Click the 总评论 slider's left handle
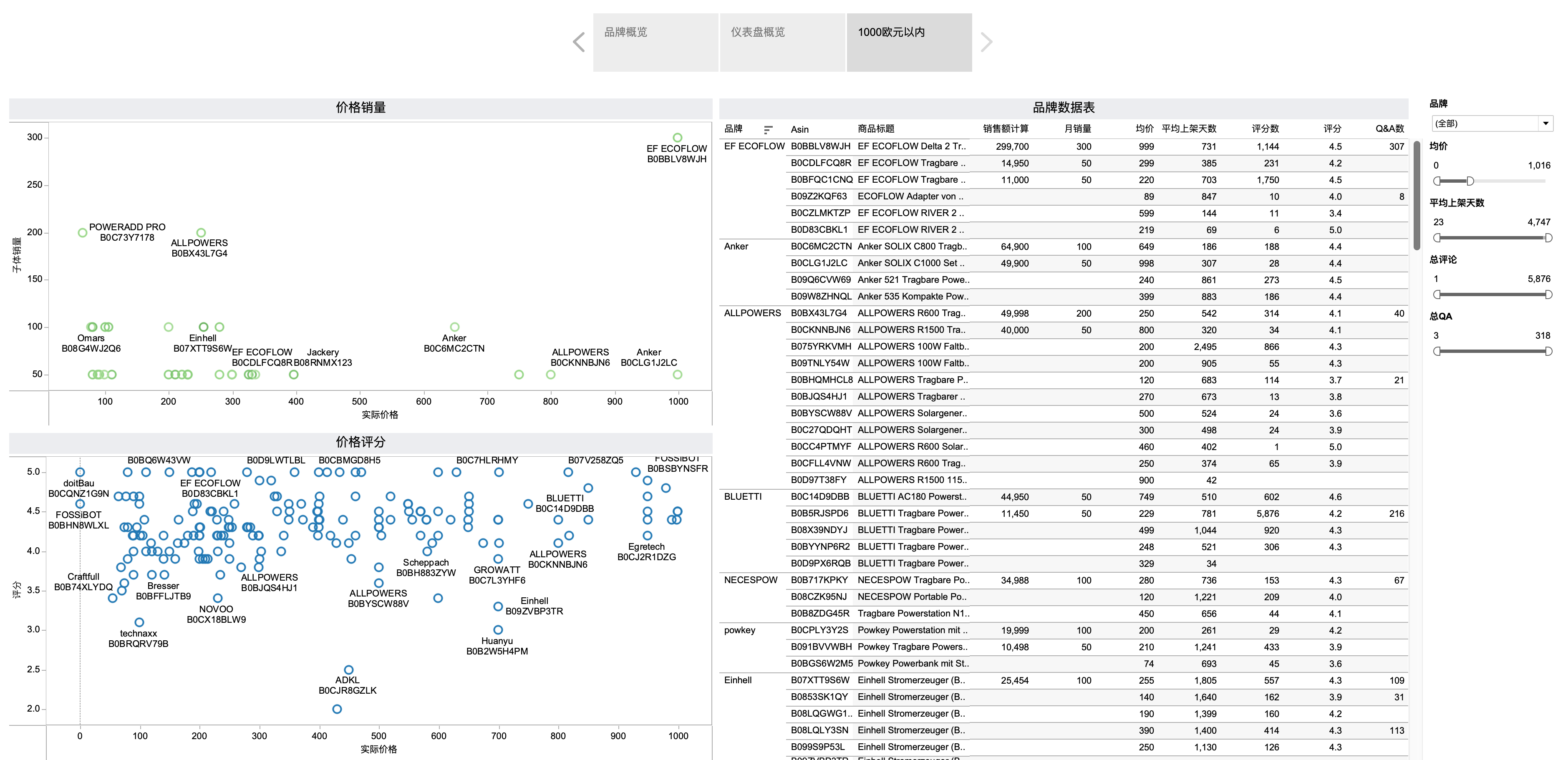Screen dimensions: 1568x760 [1437, 294]
